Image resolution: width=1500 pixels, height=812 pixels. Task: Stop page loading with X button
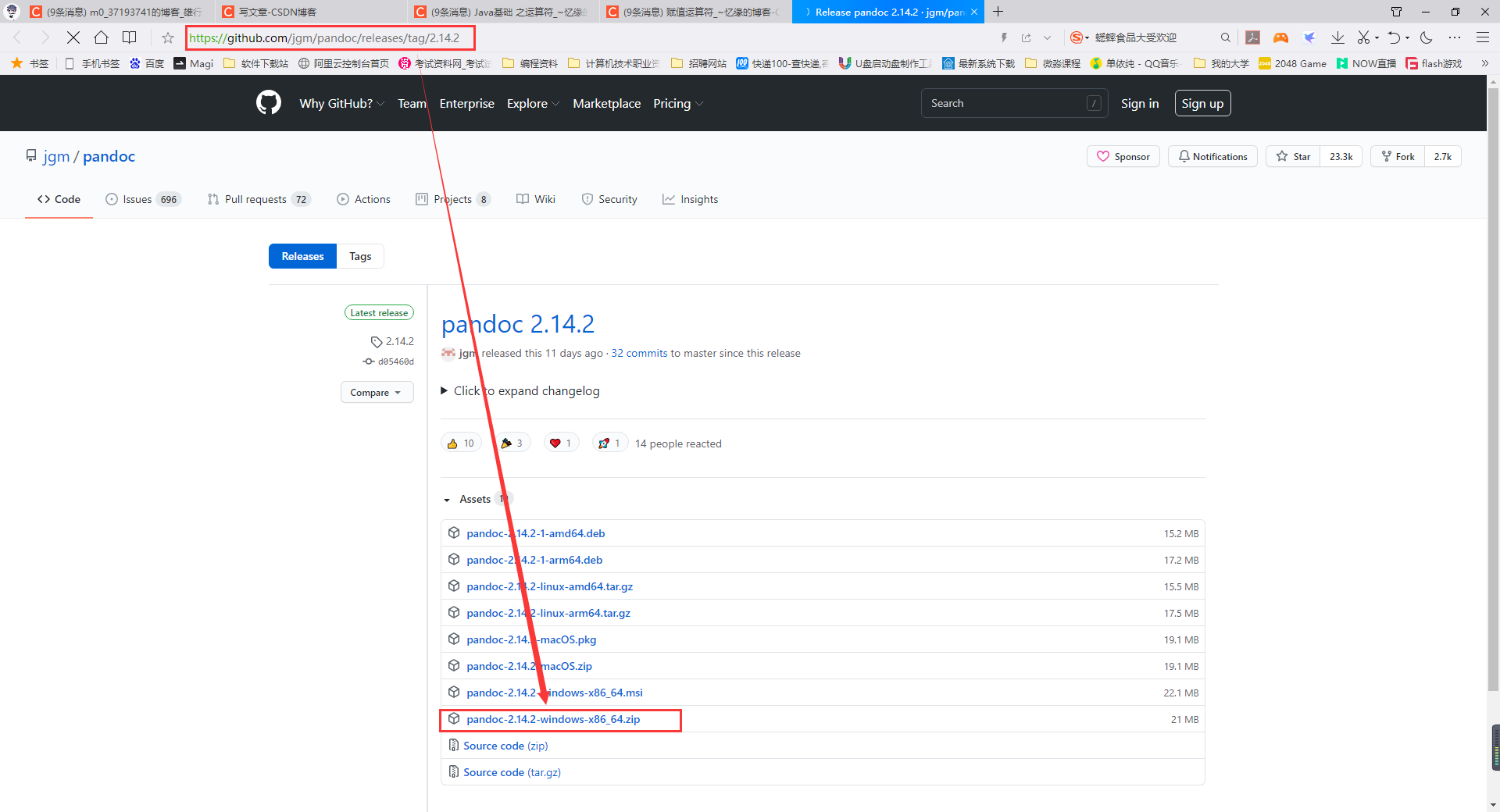tap(73, 37)
